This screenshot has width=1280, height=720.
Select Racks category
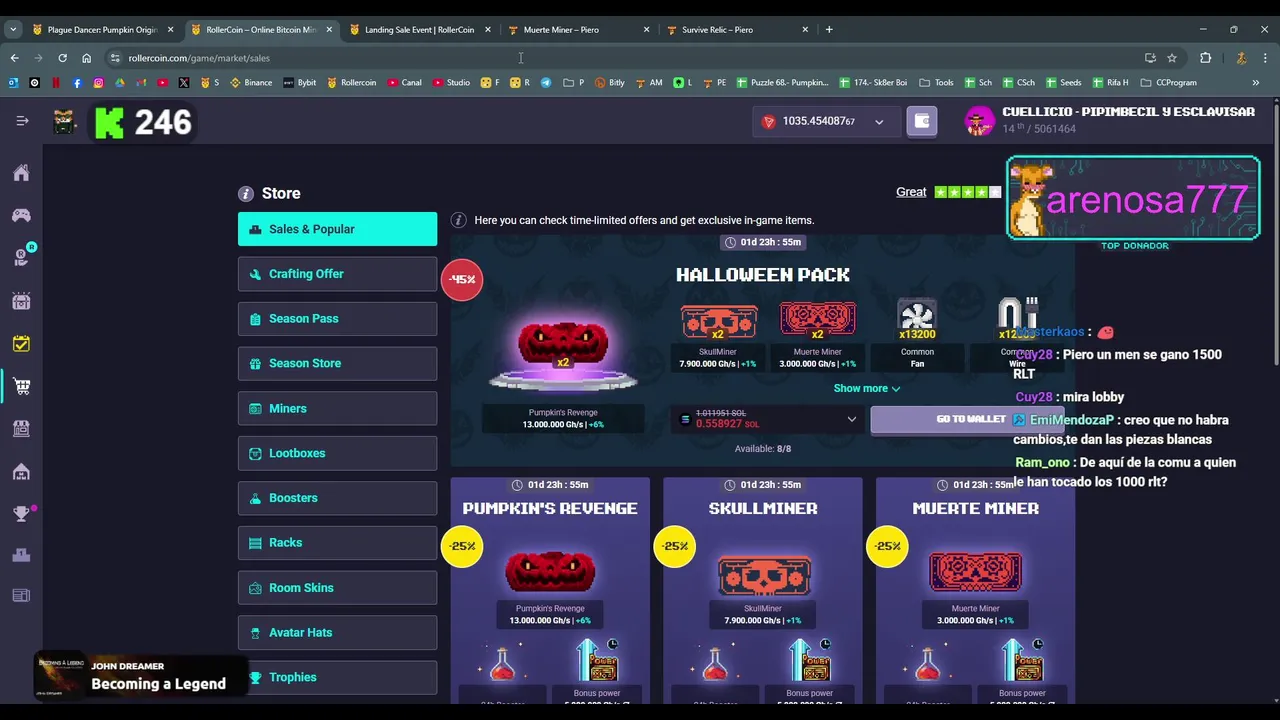337,543
